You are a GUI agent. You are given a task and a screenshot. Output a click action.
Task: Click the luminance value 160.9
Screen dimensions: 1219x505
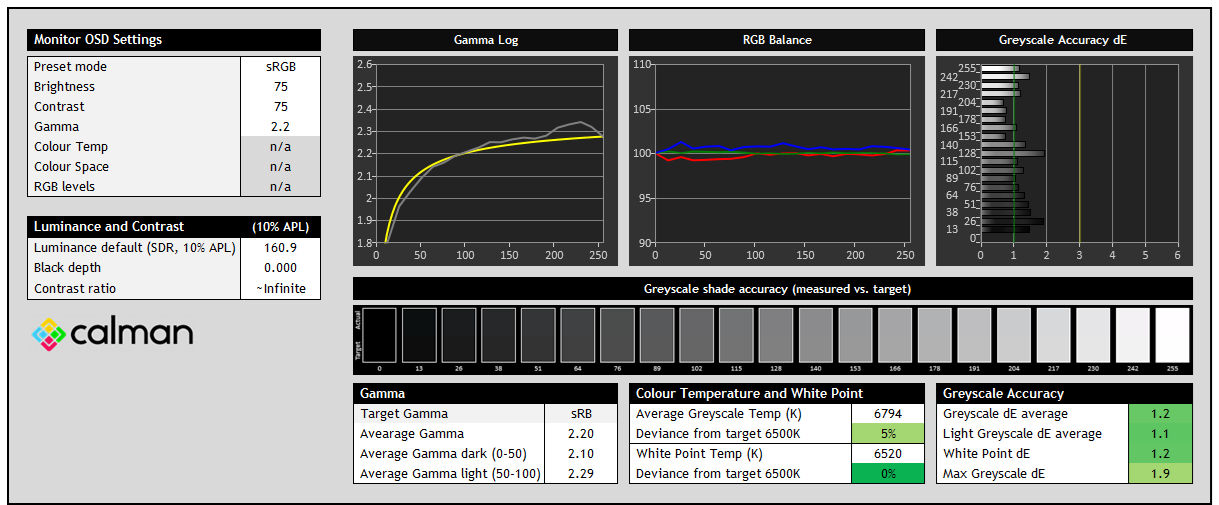281,248
